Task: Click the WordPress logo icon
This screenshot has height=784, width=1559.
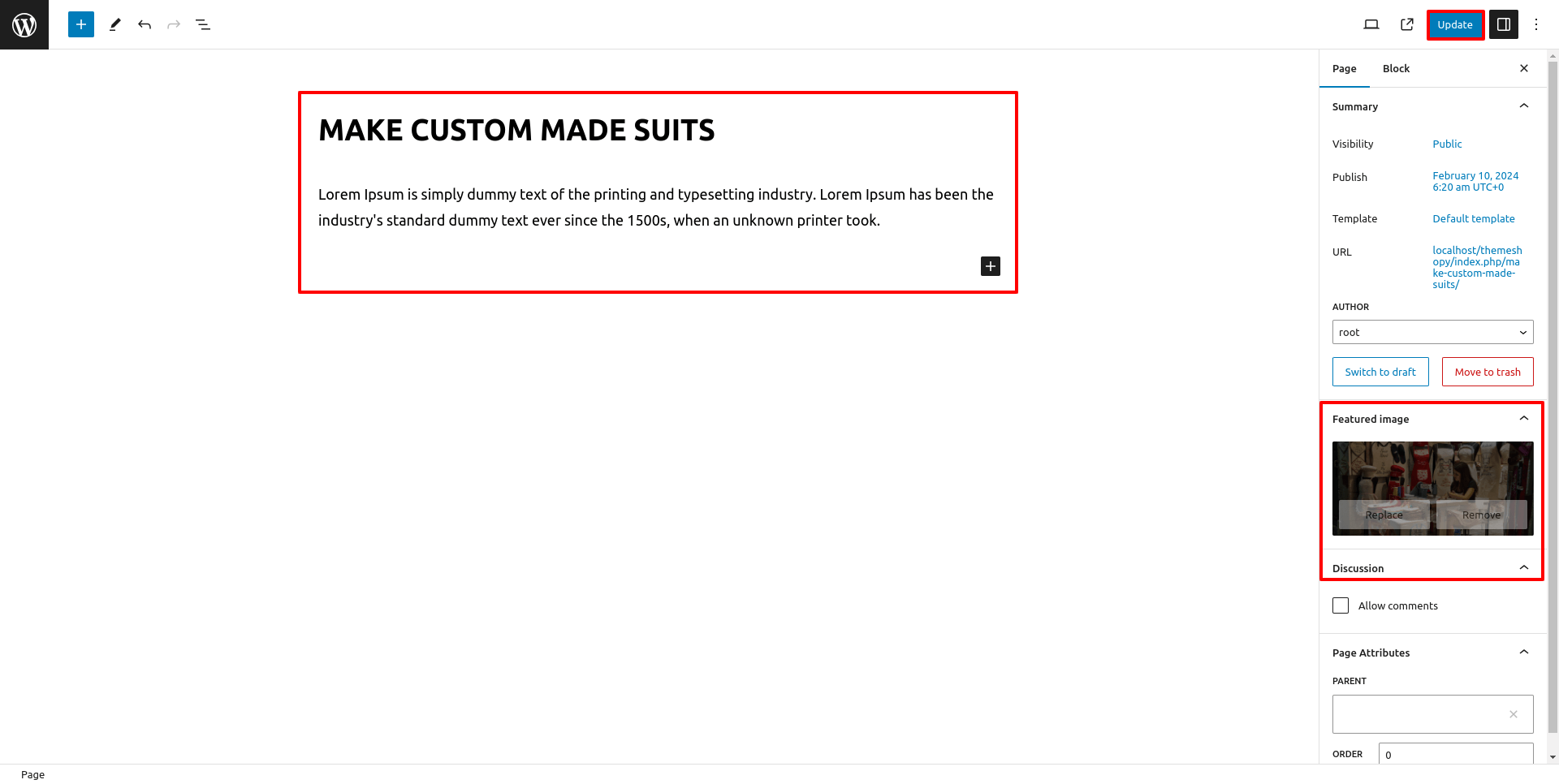Action: pyautogui.click(x=24, y=24)
